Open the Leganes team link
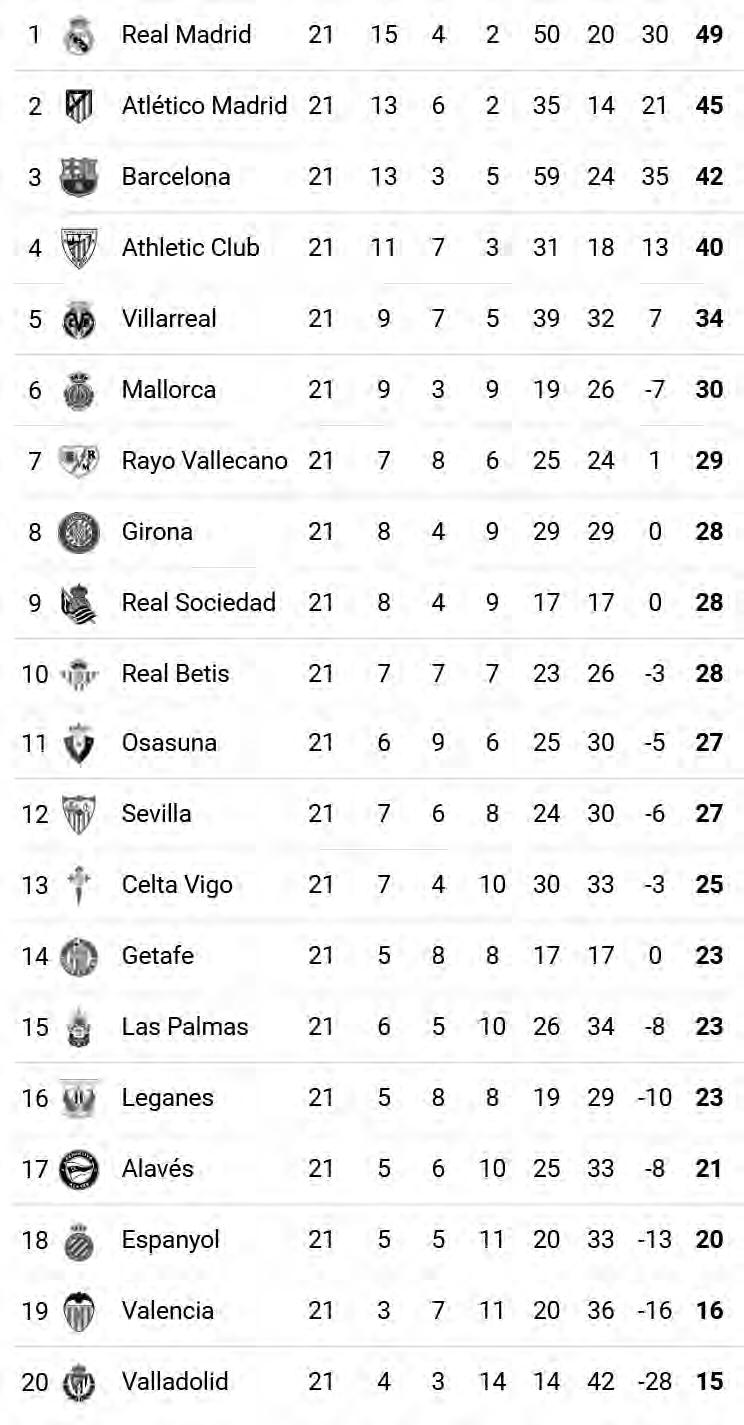Image resolution: width=744 pixels, height=1425 pixels. [x=167, y=1098]
